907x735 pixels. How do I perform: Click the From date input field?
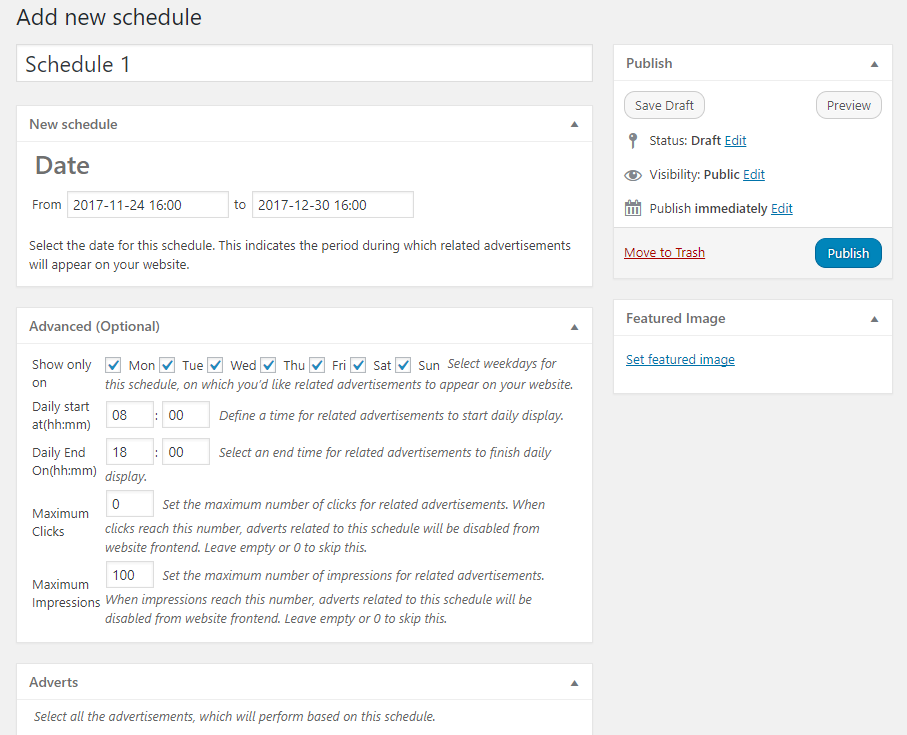tap(148, 205)
